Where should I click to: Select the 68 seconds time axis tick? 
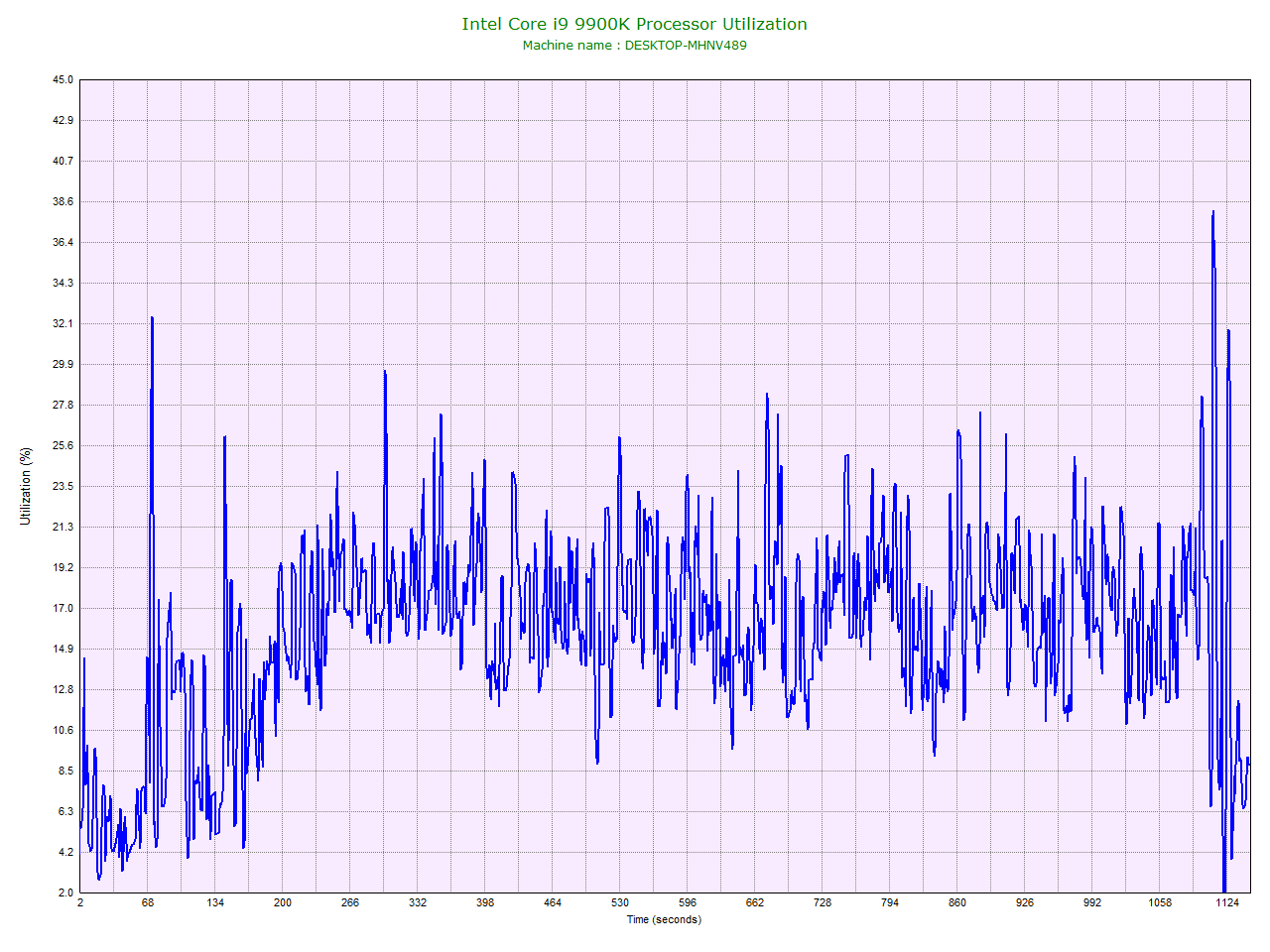click(x=148, y=902)
